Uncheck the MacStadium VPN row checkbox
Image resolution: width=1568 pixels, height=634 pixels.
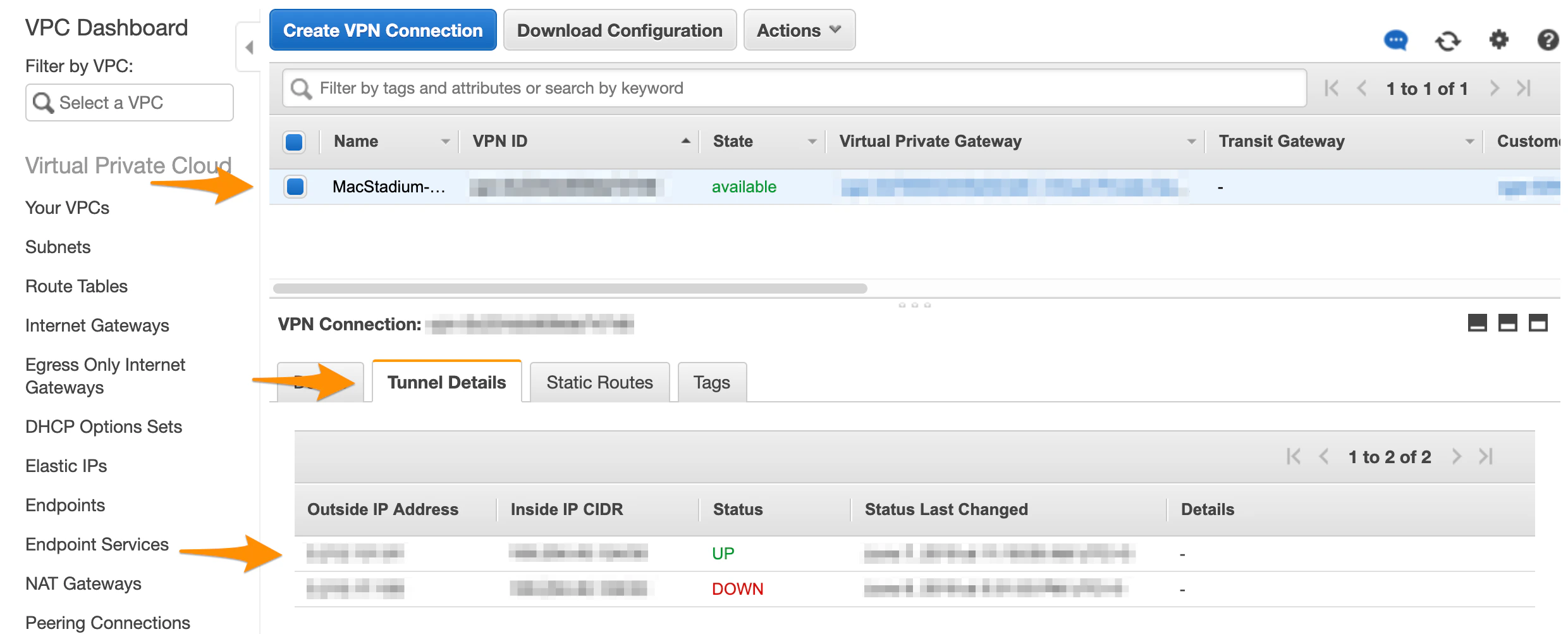click(295, 187)
